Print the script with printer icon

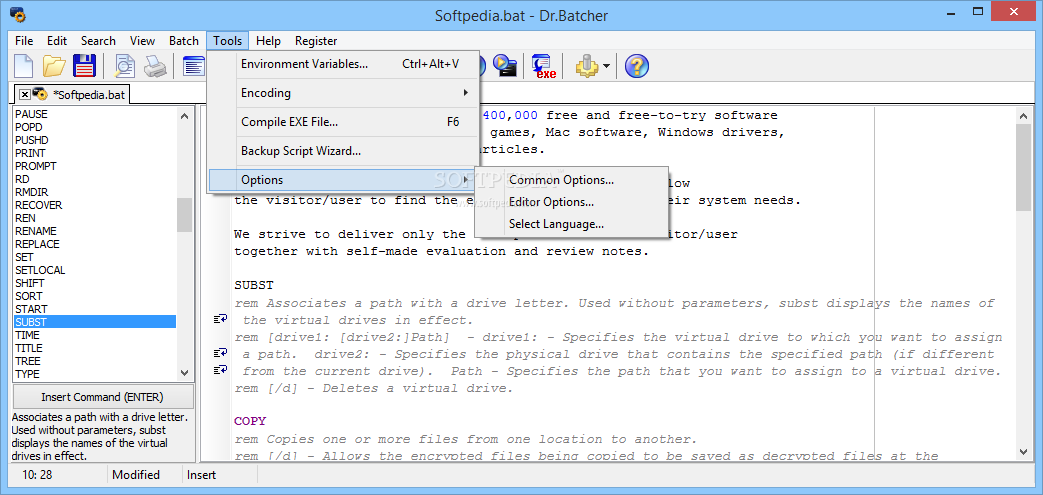[155, 65]
